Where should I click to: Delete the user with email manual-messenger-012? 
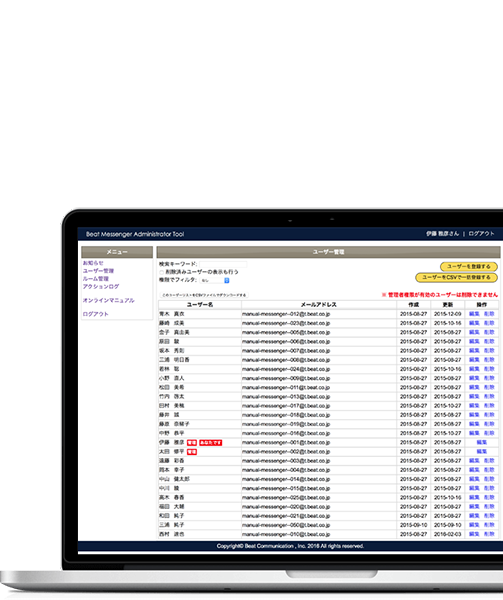click(489, 314)
